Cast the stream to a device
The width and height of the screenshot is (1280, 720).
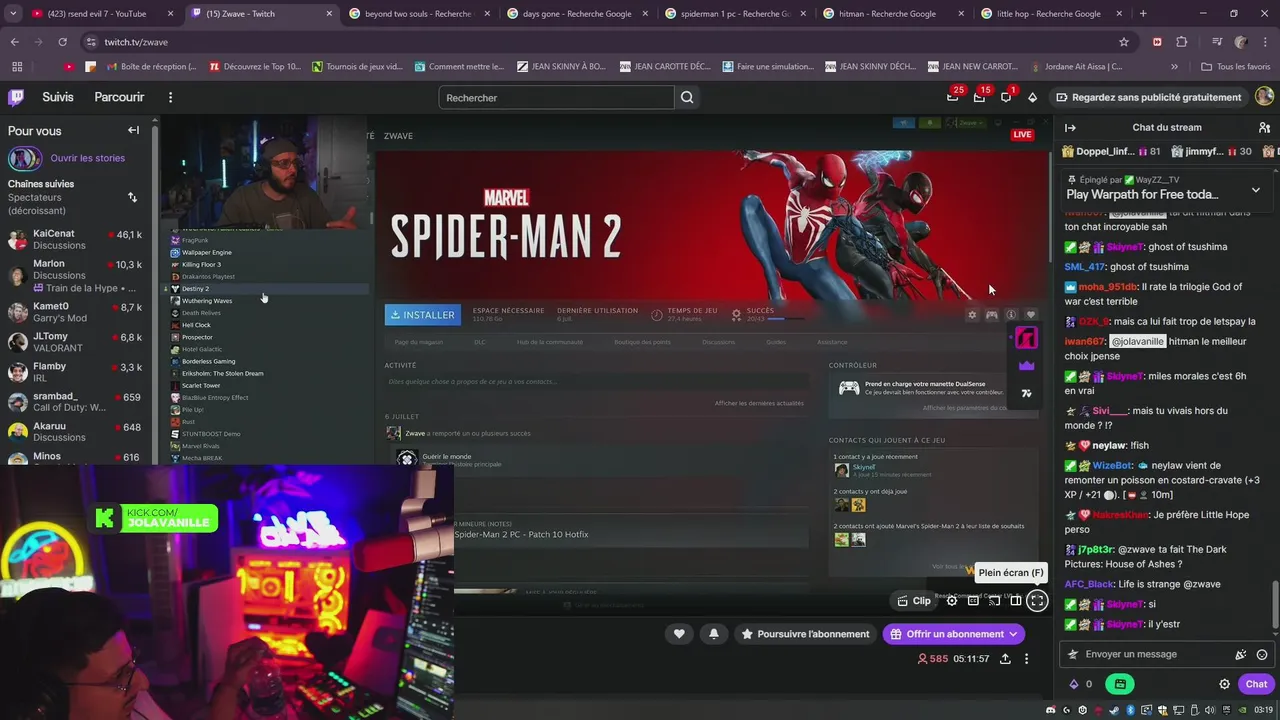point(994,601)
